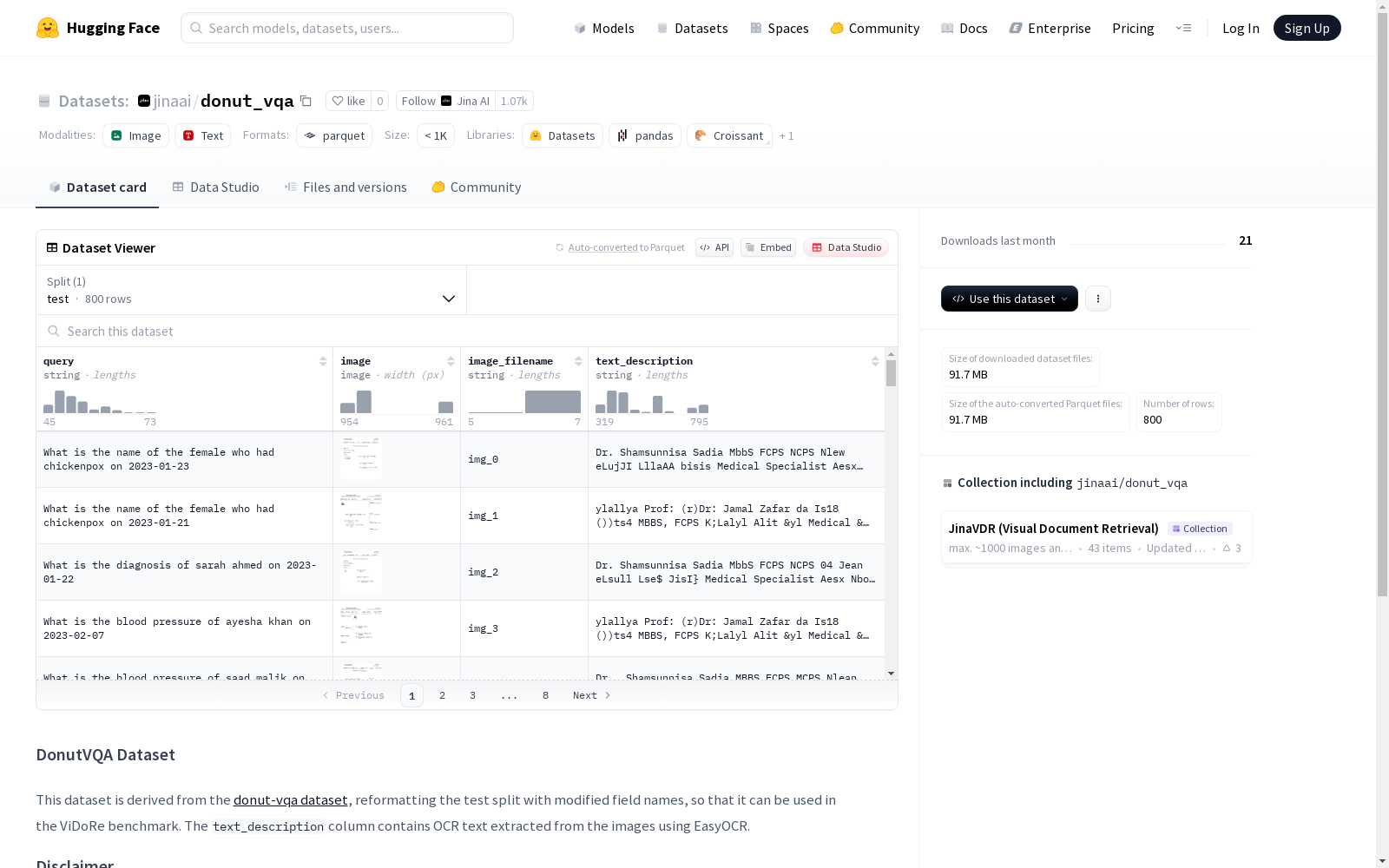Select the Text modality tag
Viewport: 1389px width, 868px height.
[x=203, y=135]
